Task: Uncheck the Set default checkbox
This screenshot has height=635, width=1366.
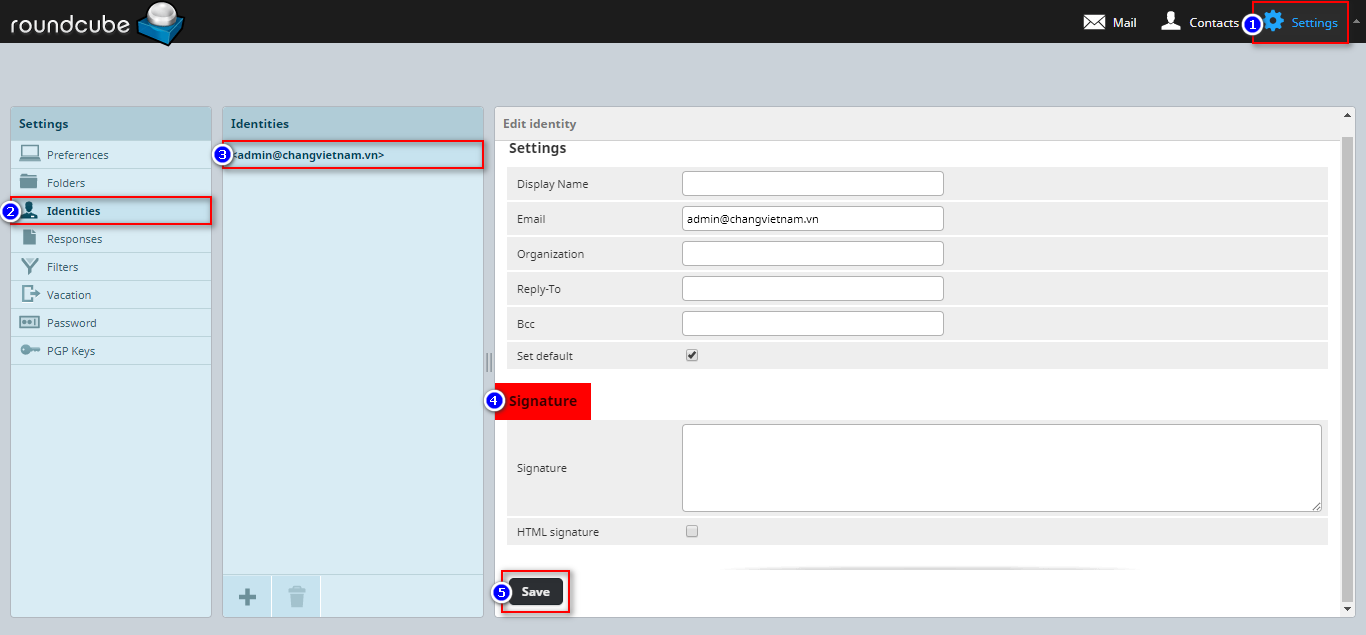Action: click(x=692, y=356)
